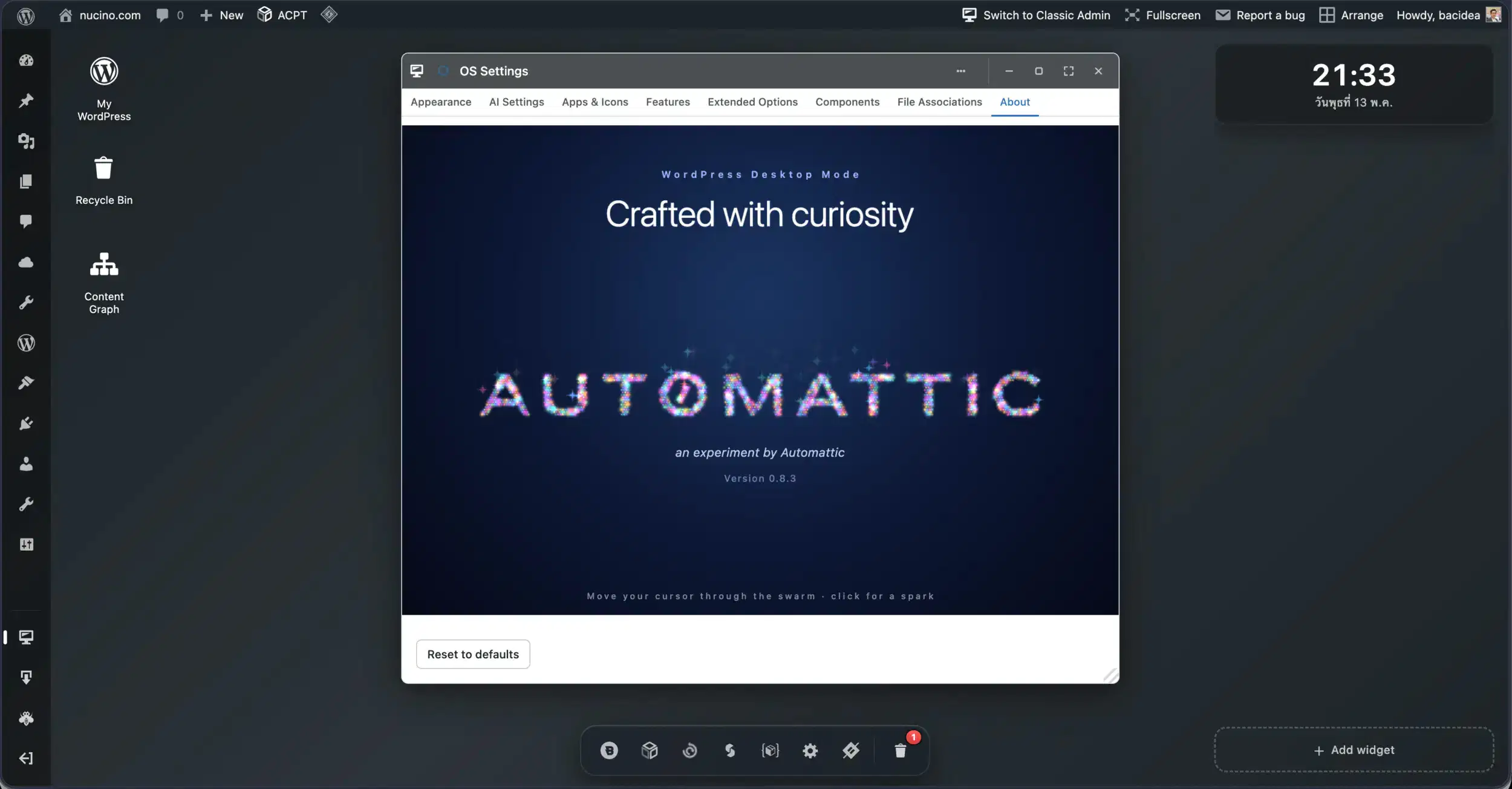Open the cube app in the dock

tap(650, 750)
